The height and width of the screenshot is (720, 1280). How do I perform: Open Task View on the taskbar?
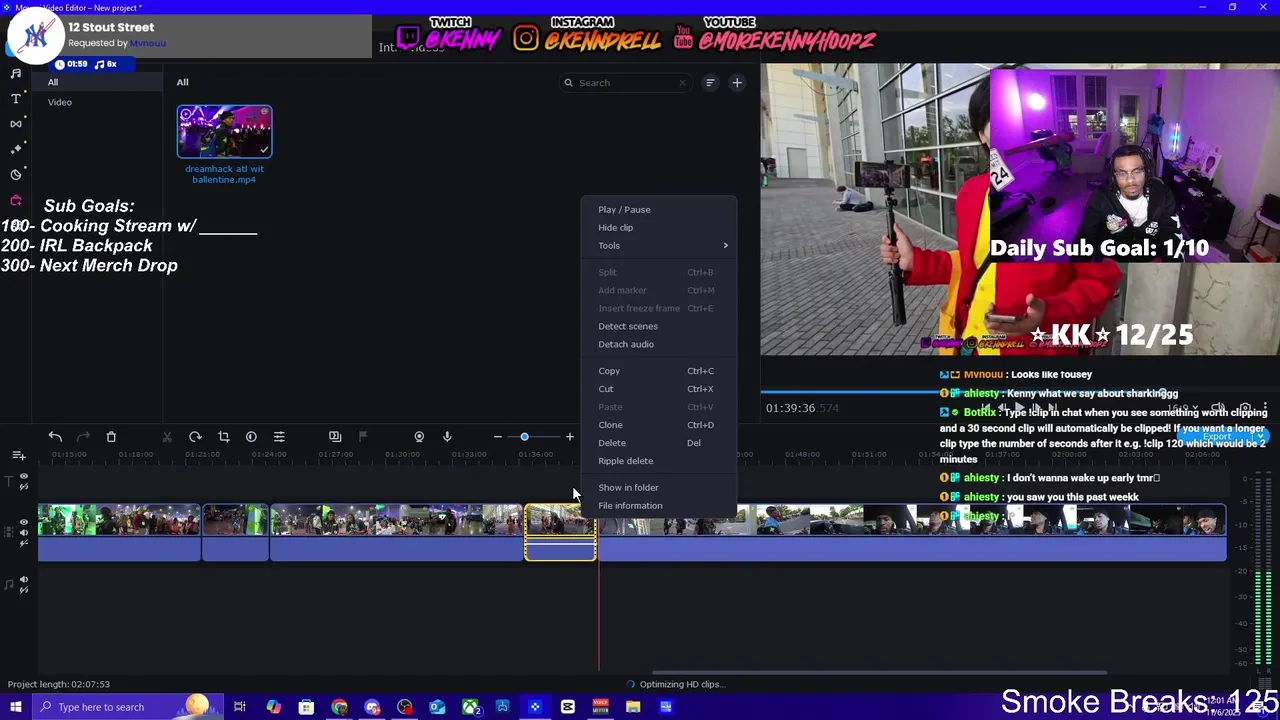pyautogui.click(x=240, y=707)
